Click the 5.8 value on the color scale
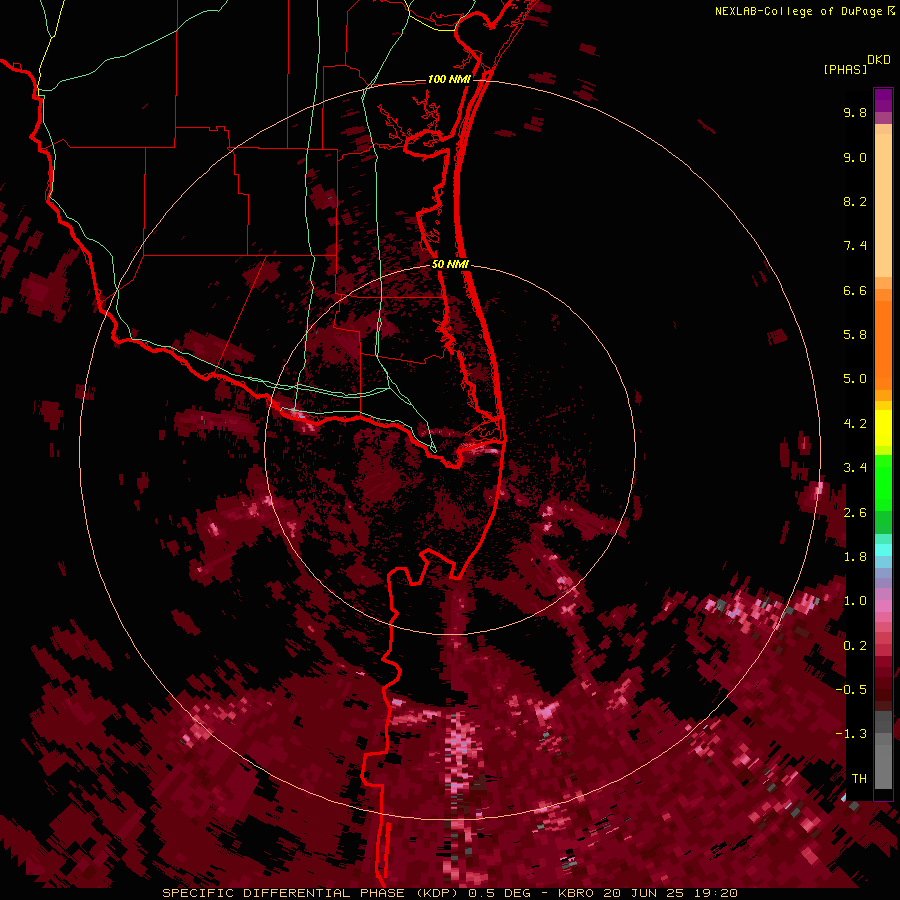 [x=855, y=335]
